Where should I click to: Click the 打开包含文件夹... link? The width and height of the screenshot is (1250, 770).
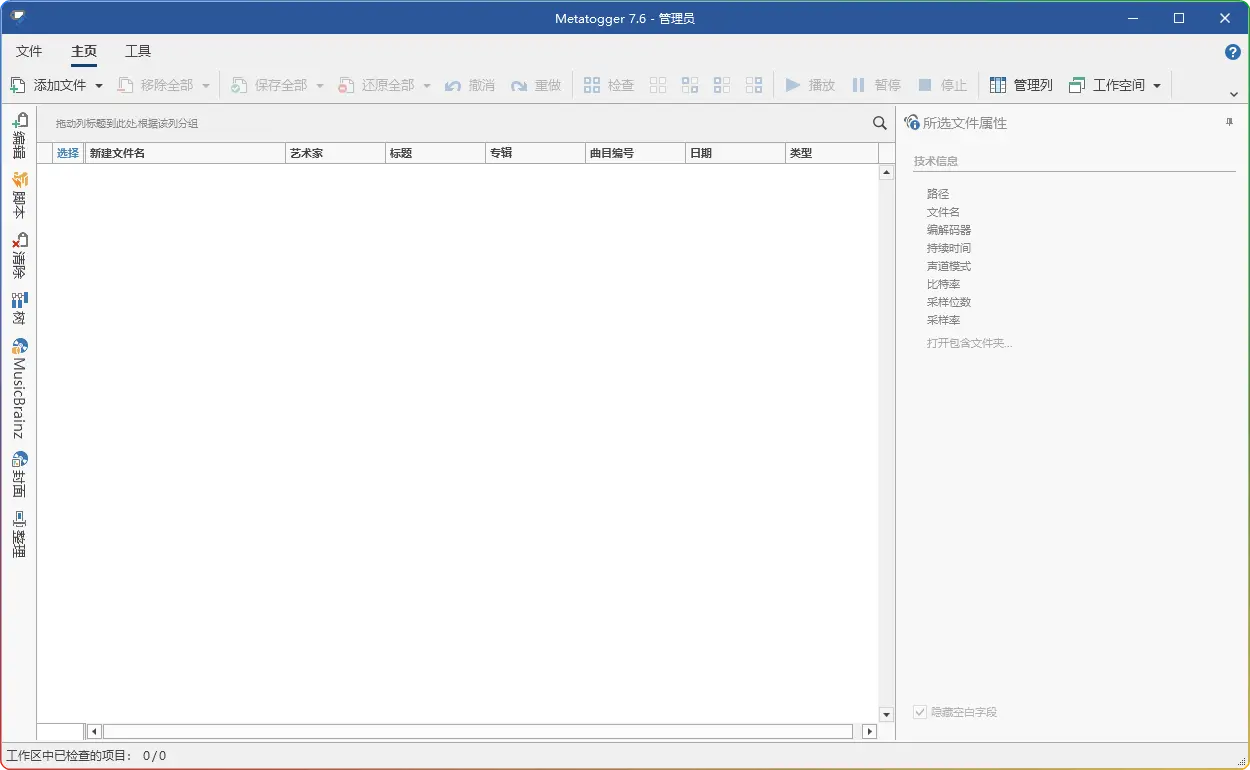coord(969,343)
